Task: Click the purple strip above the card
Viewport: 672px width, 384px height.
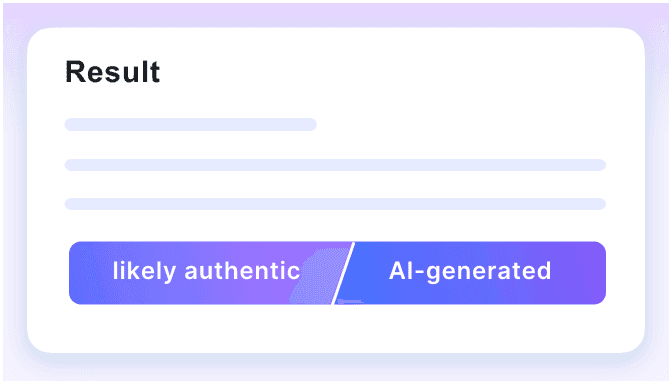Action: [335, 15]
